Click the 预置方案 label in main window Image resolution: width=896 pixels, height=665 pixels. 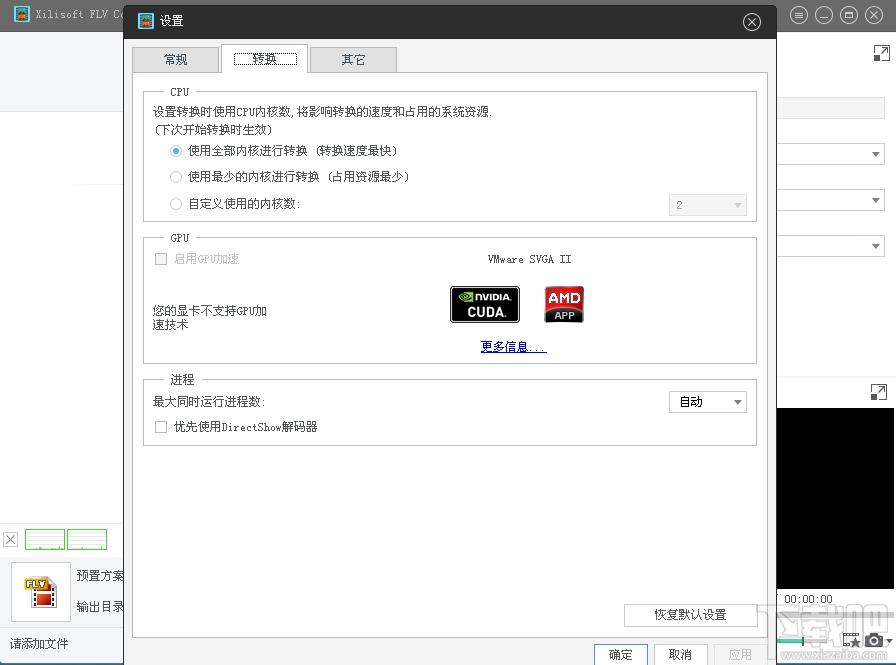[x=100, y=576]
